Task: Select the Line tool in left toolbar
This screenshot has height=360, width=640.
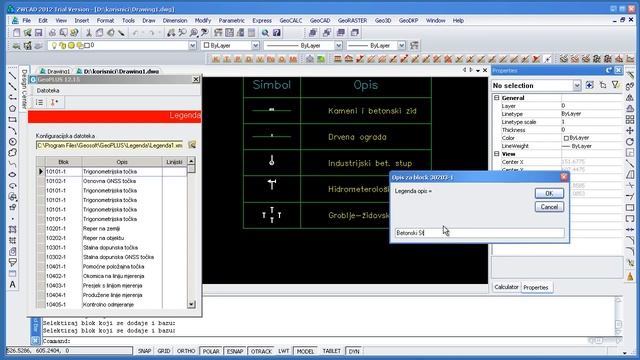Action: (13, 76)
